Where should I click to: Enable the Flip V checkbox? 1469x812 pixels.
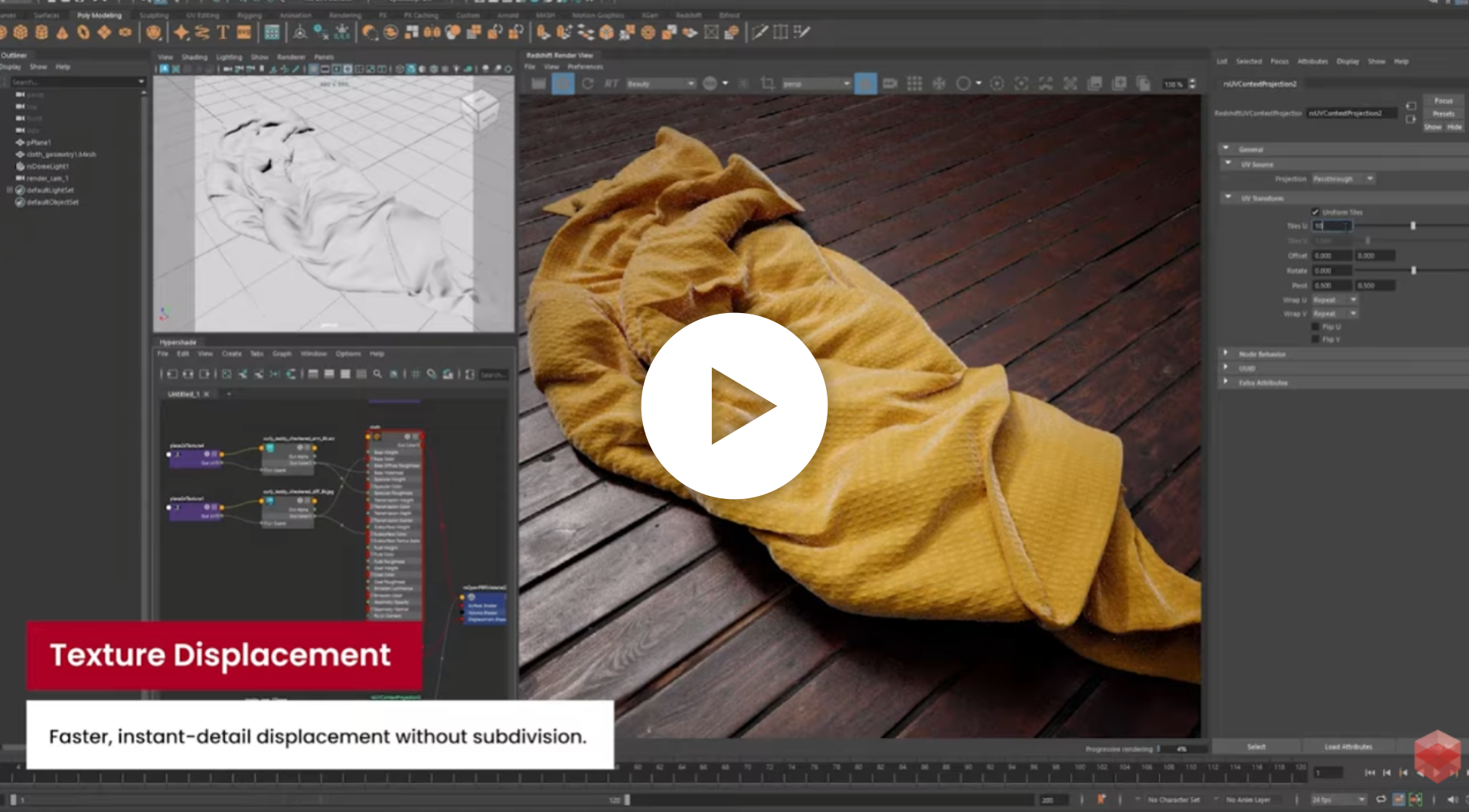pos(1315,339)
